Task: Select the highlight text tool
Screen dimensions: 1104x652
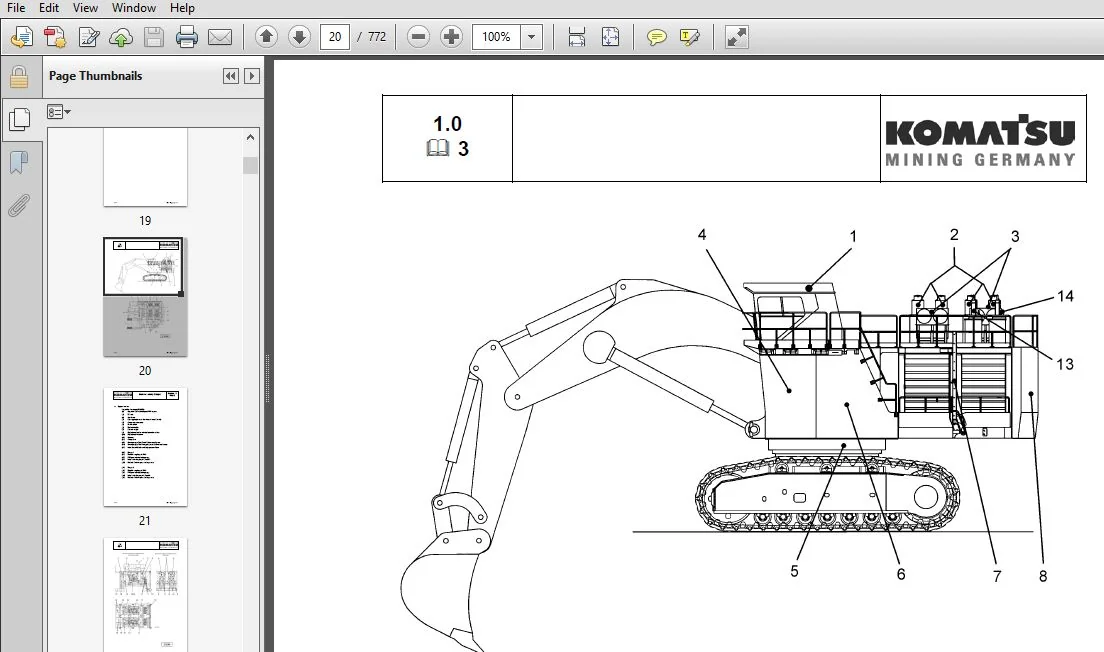Action: [689, 37]
